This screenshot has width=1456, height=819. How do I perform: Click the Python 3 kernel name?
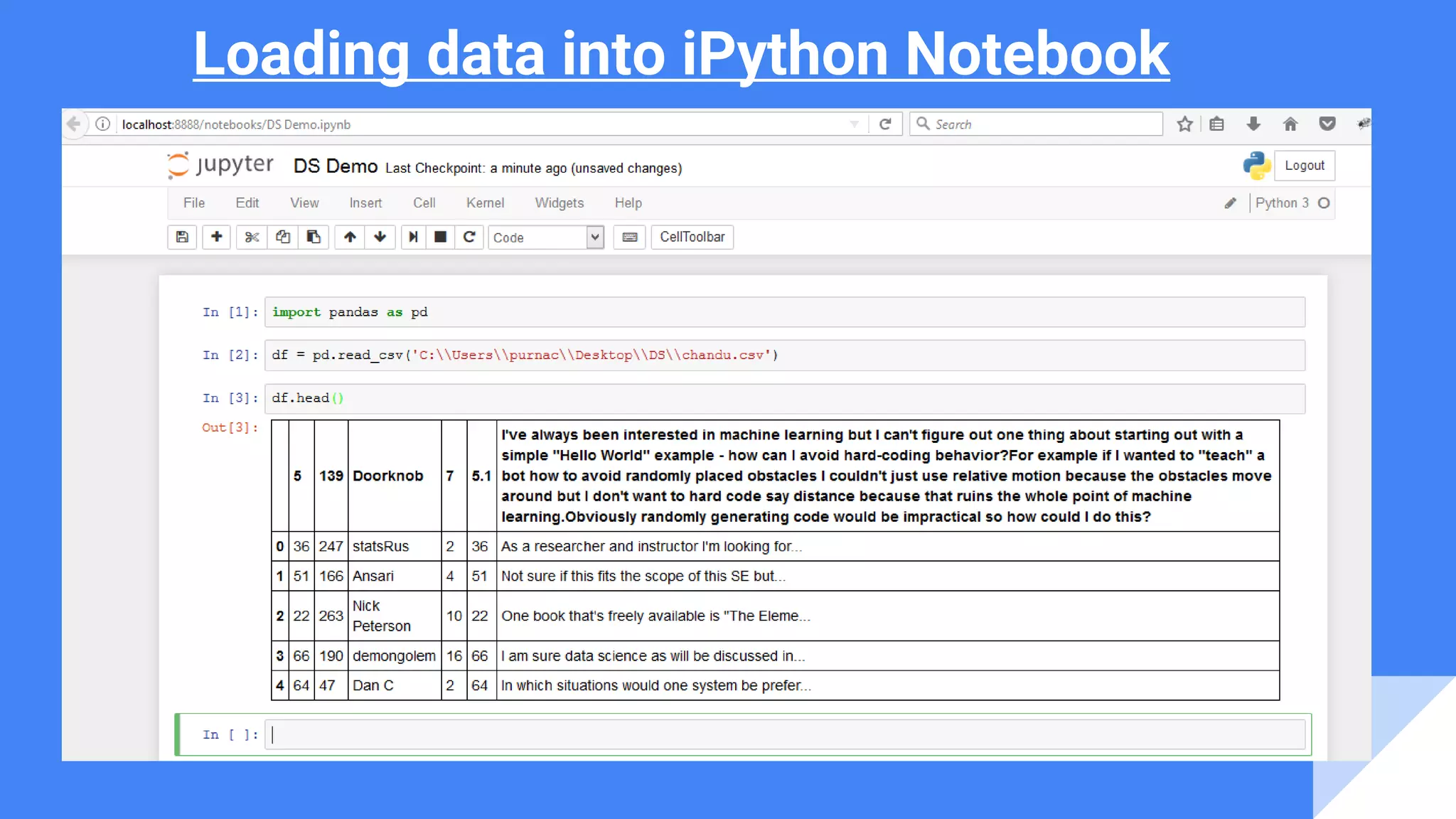point(1282,203)
